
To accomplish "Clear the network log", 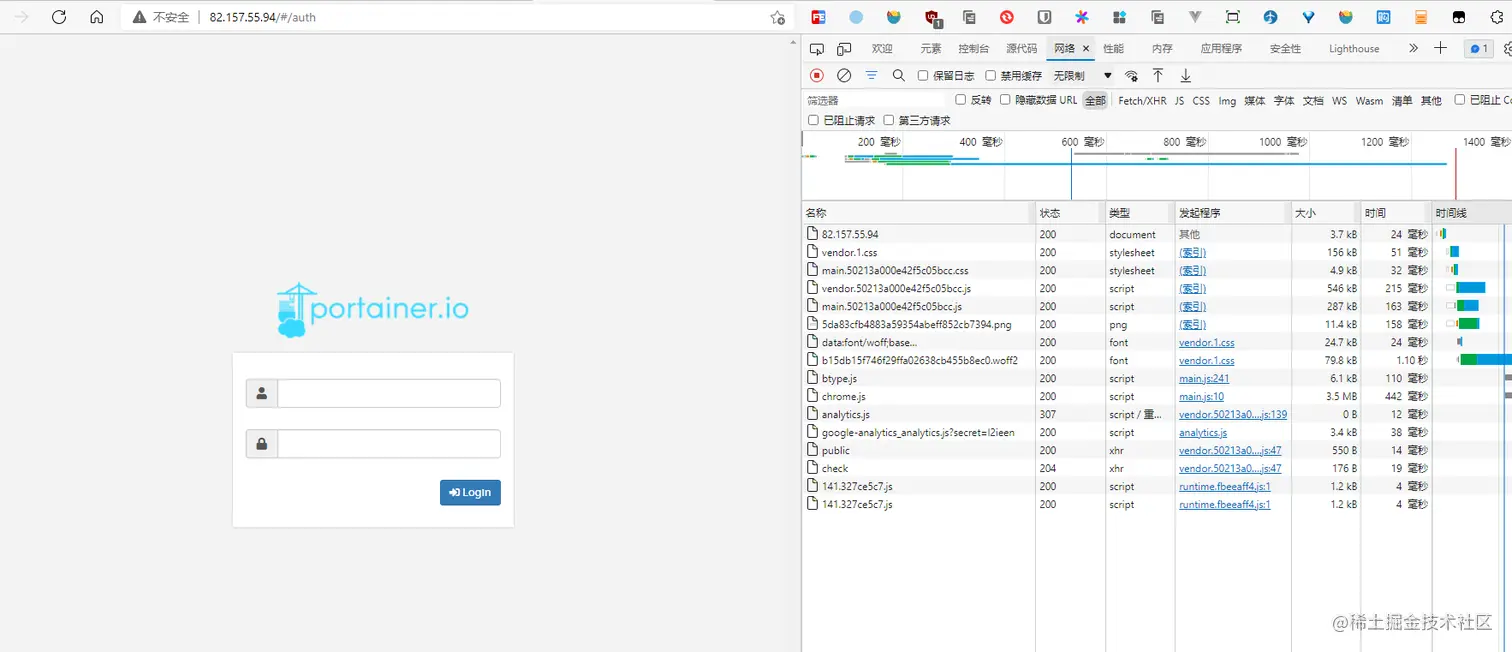I will tap(844, 75).
